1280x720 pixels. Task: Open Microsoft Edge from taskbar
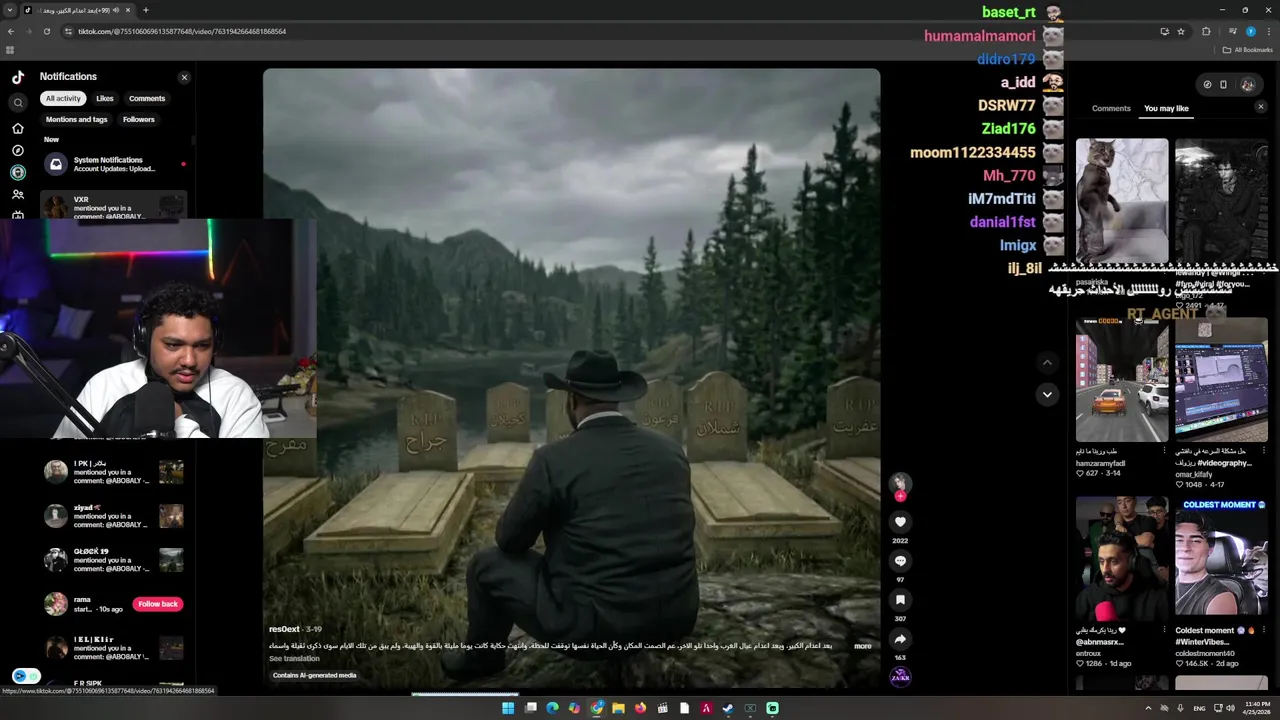click(x=552, y=708)
